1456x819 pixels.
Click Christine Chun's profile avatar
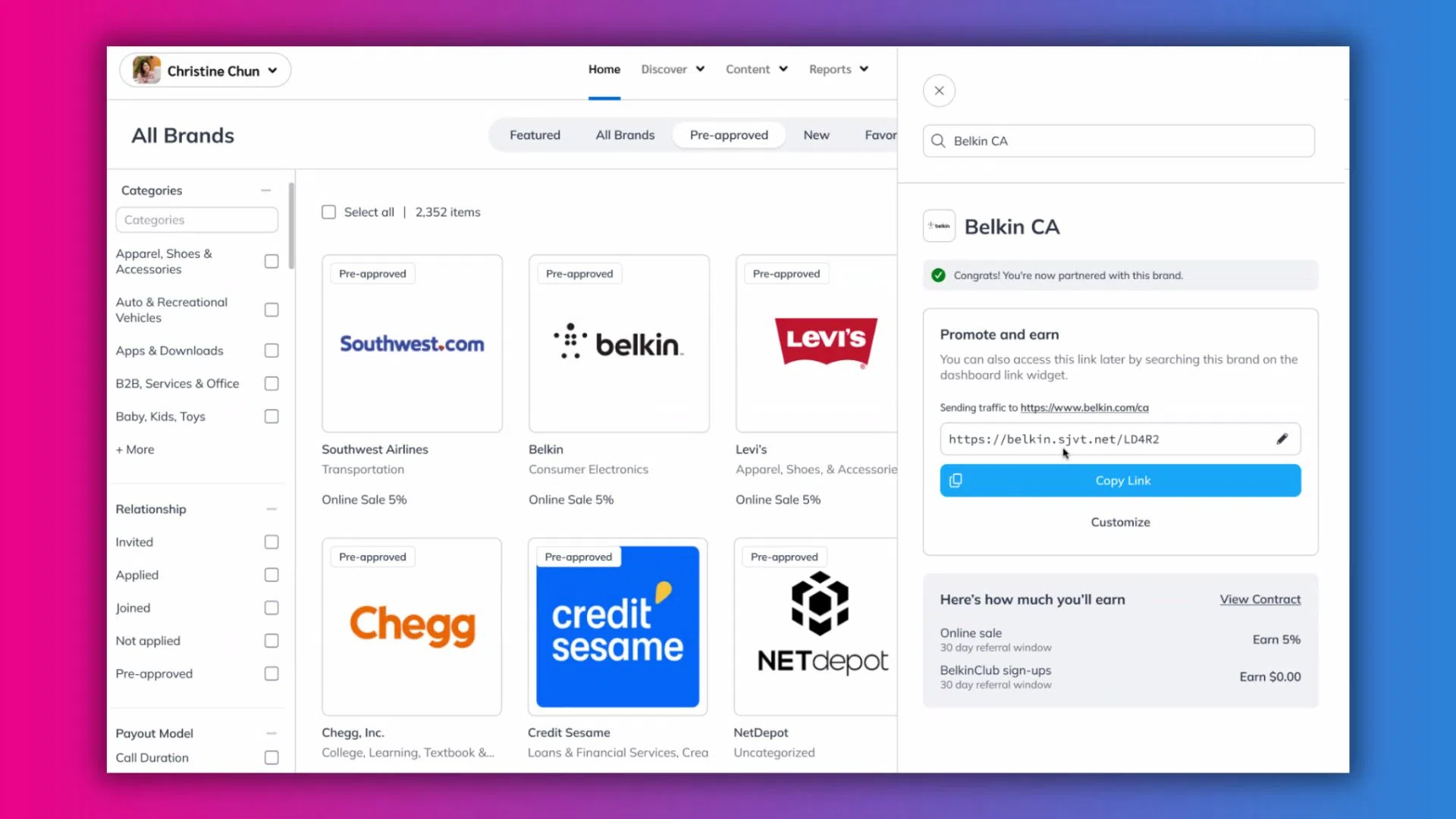(x=144, y=70)
